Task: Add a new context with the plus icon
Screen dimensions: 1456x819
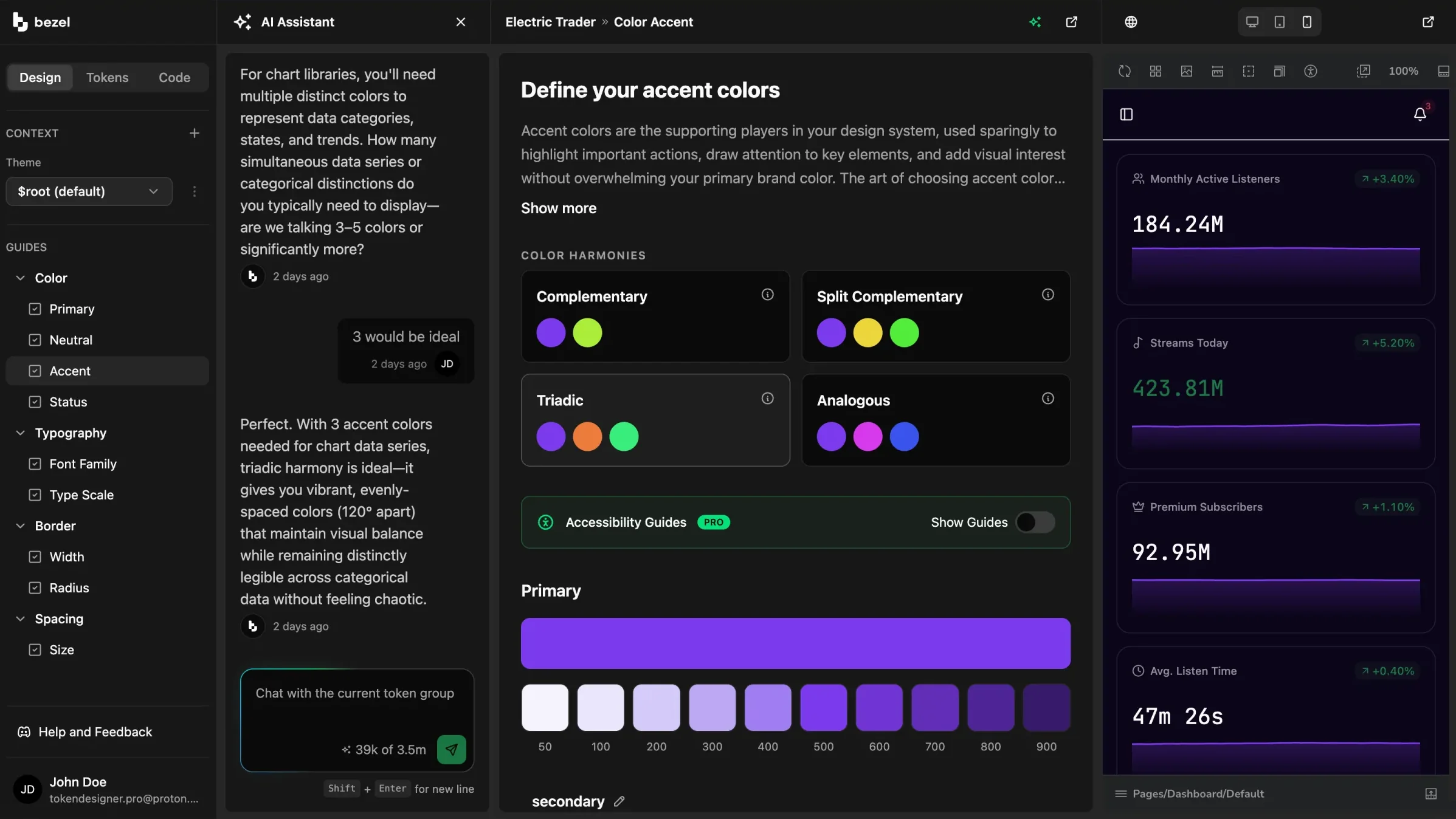Action: [195, 133]
